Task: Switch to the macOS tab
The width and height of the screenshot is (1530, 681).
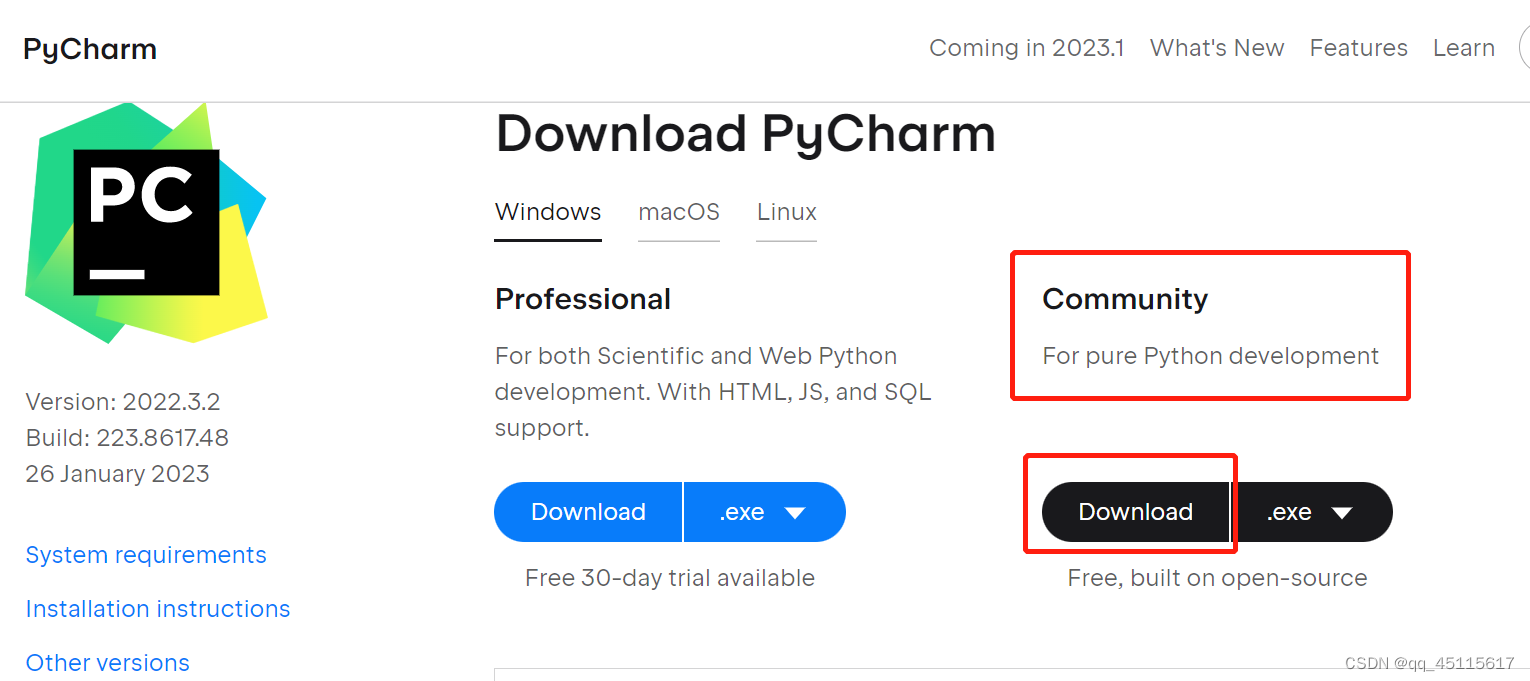Action: coord(678,212)
